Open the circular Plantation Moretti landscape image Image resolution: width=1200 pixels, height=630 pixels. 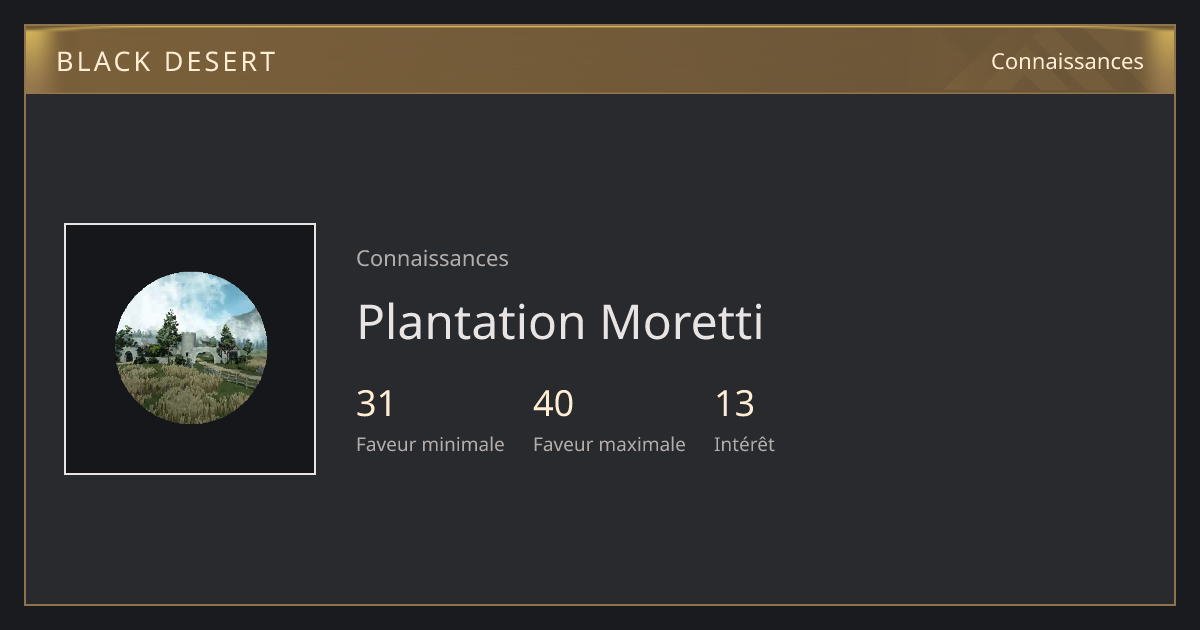pos(191,348)
